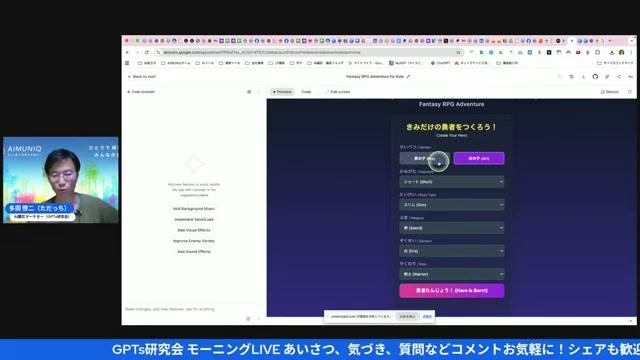
Task: Click icon right of Device button
Action: 630,92
